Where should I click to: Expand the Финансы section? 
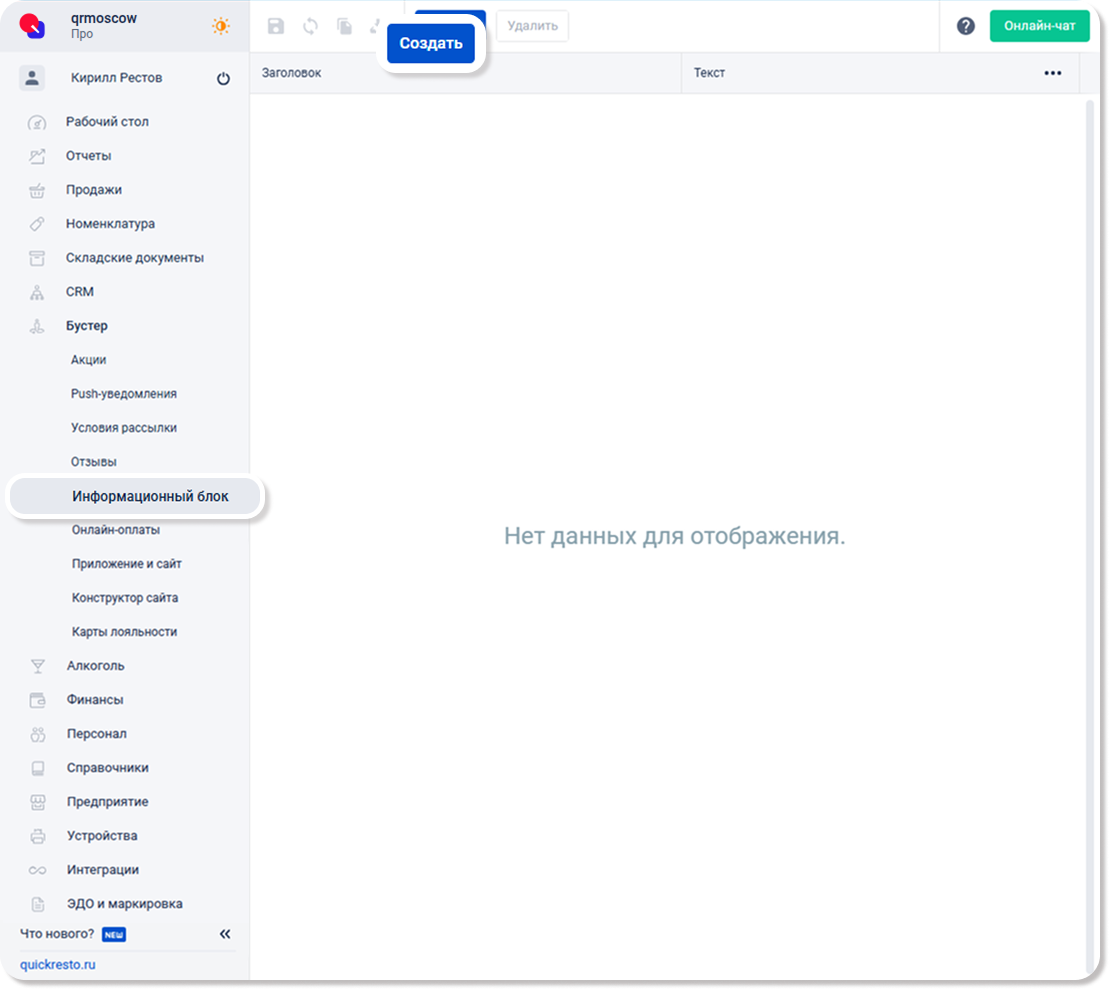95,700
